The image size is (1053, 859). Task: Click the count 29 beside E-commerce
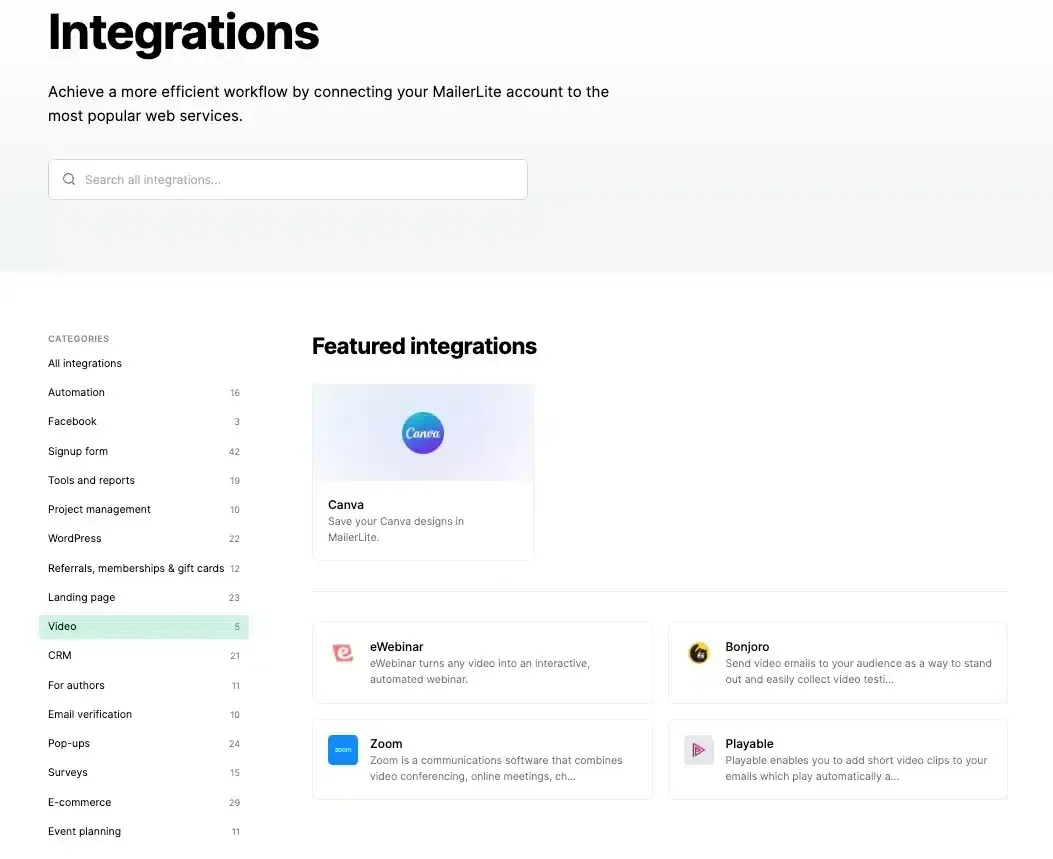point(234,803)
